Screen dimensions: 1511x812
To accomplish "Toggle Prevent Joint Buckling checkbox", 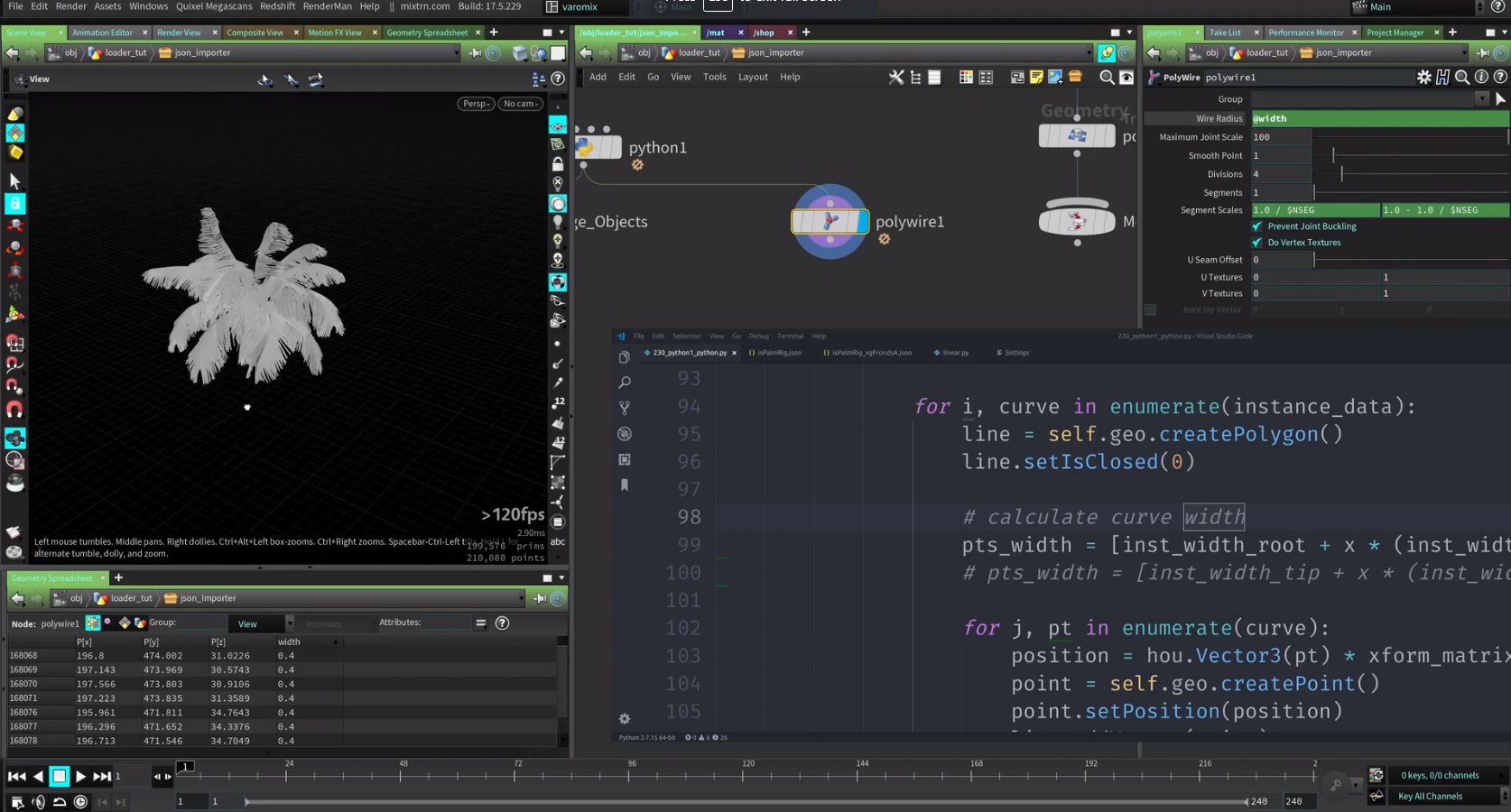I will click(1256, 226).
